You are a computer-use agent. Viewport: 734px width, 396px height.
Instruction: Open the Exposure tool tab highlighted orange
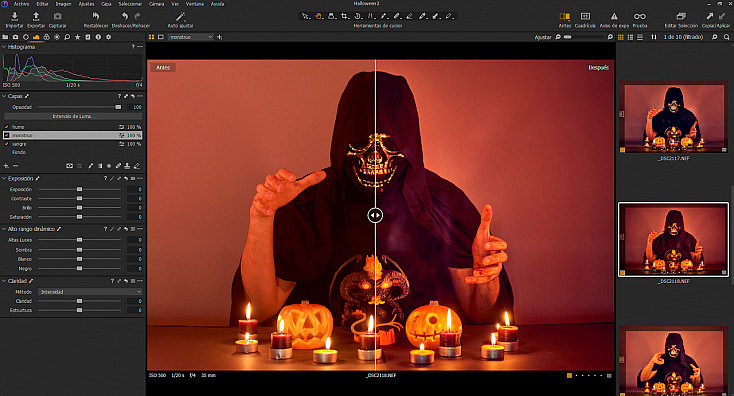(x=36, y=37)
